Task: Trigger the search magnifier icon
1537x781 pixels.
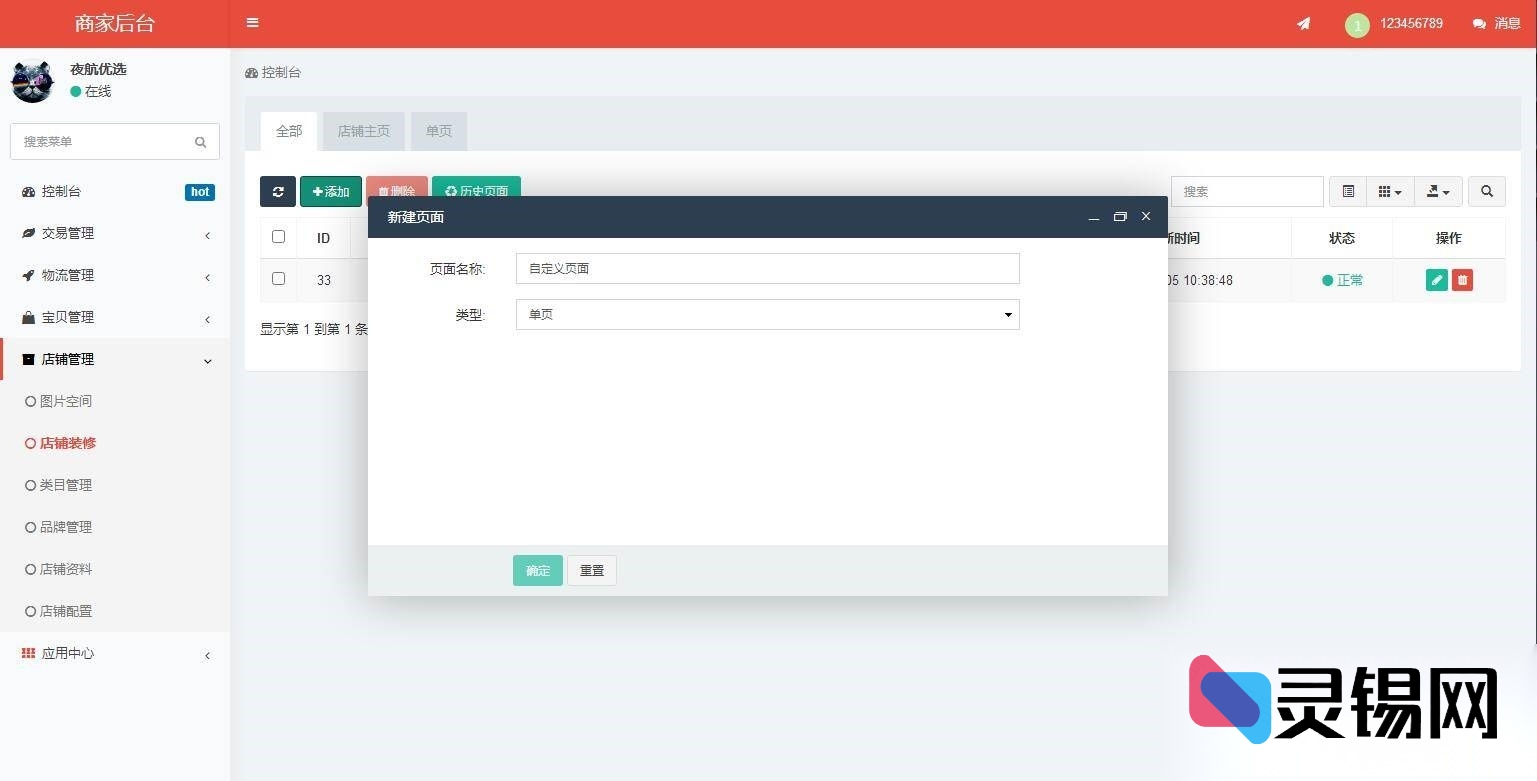Action: point(1487,191)
